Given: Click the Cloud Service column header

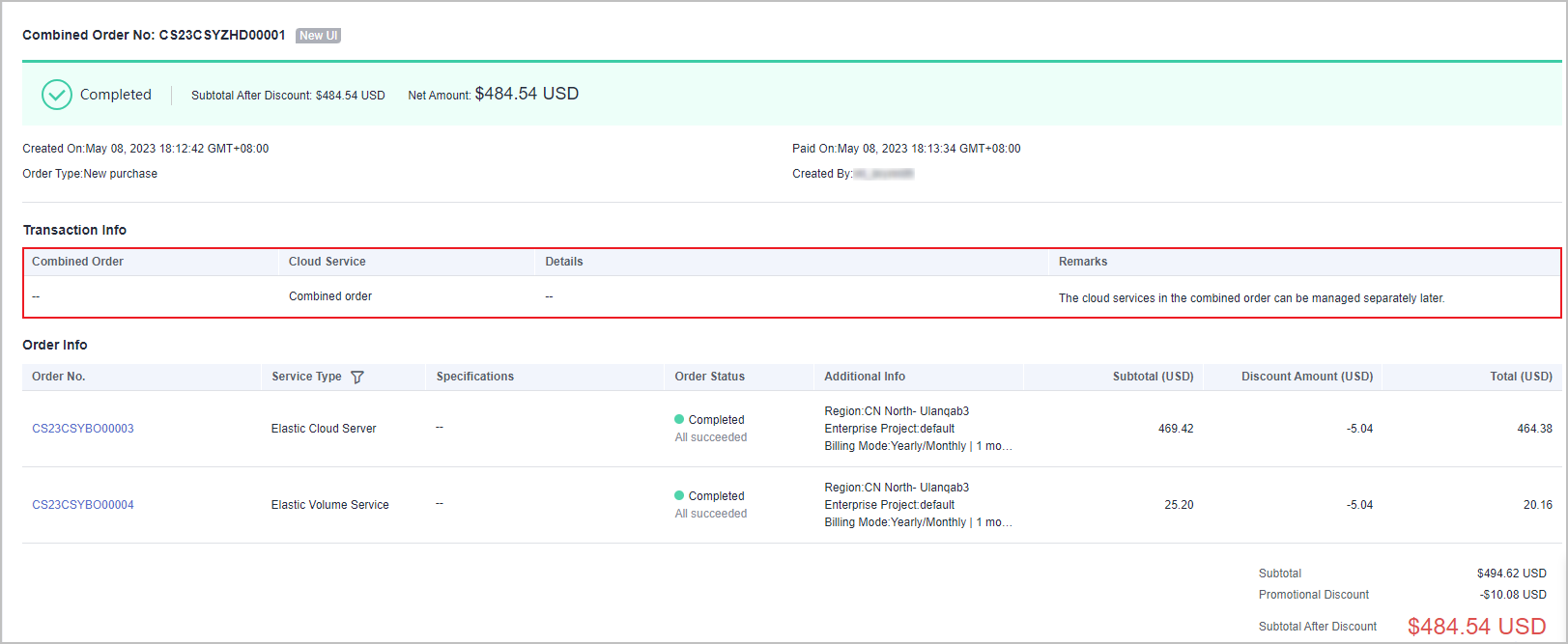Looking at the screenshot, I should 327,262.
